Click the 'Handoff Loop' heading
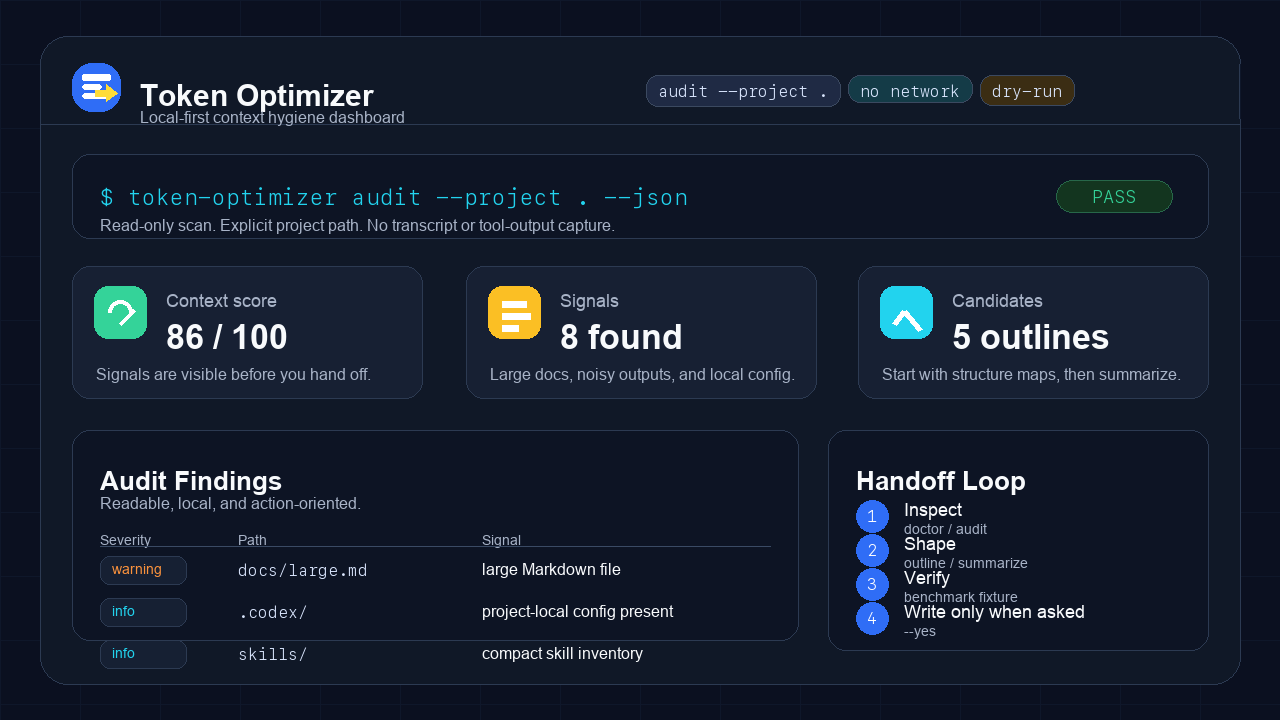Viewport: 1280px width, 720px height. point(941,481)
